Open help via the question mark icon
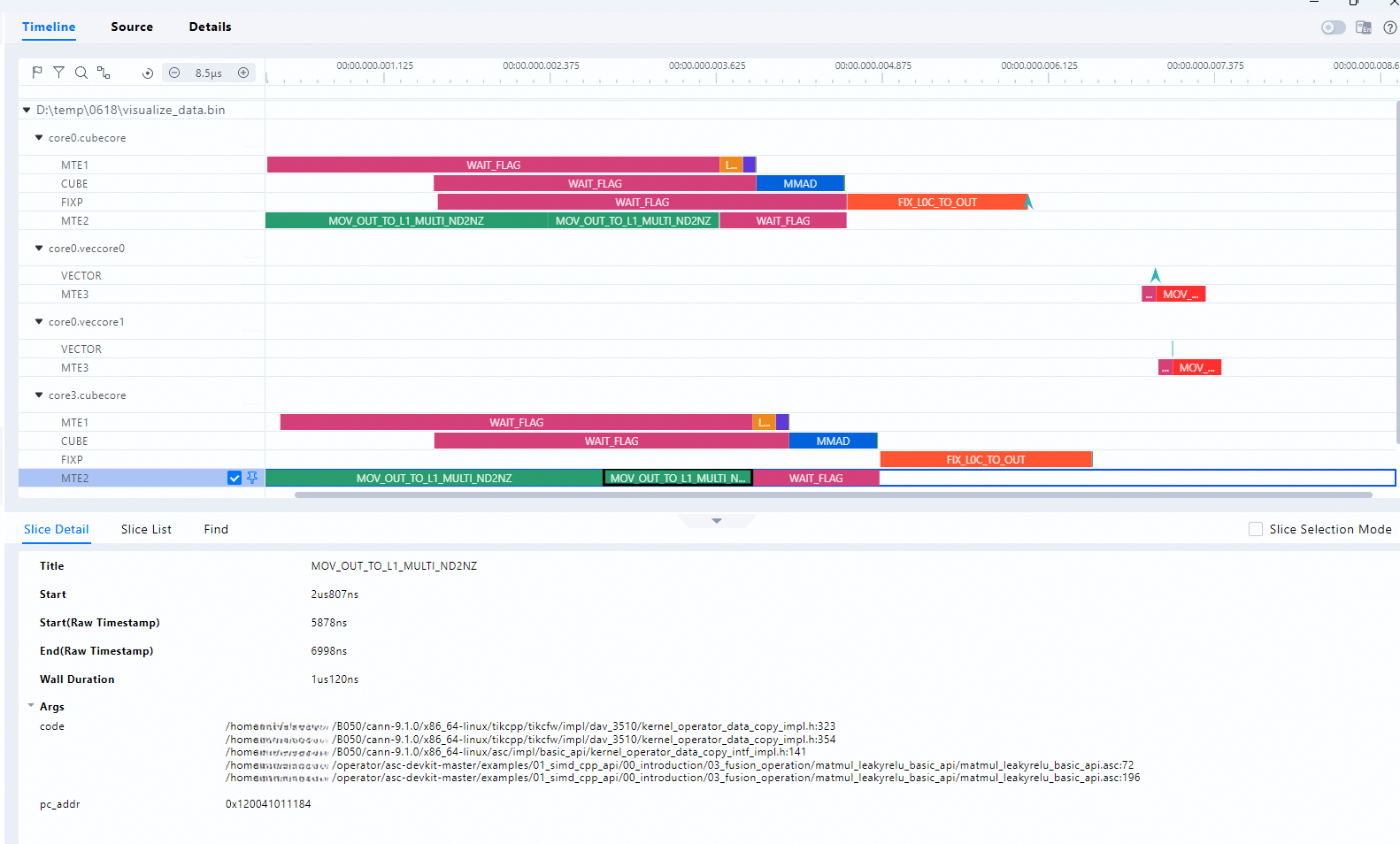The width and height of the screenshot is (1400, 844). point(1389,27)
